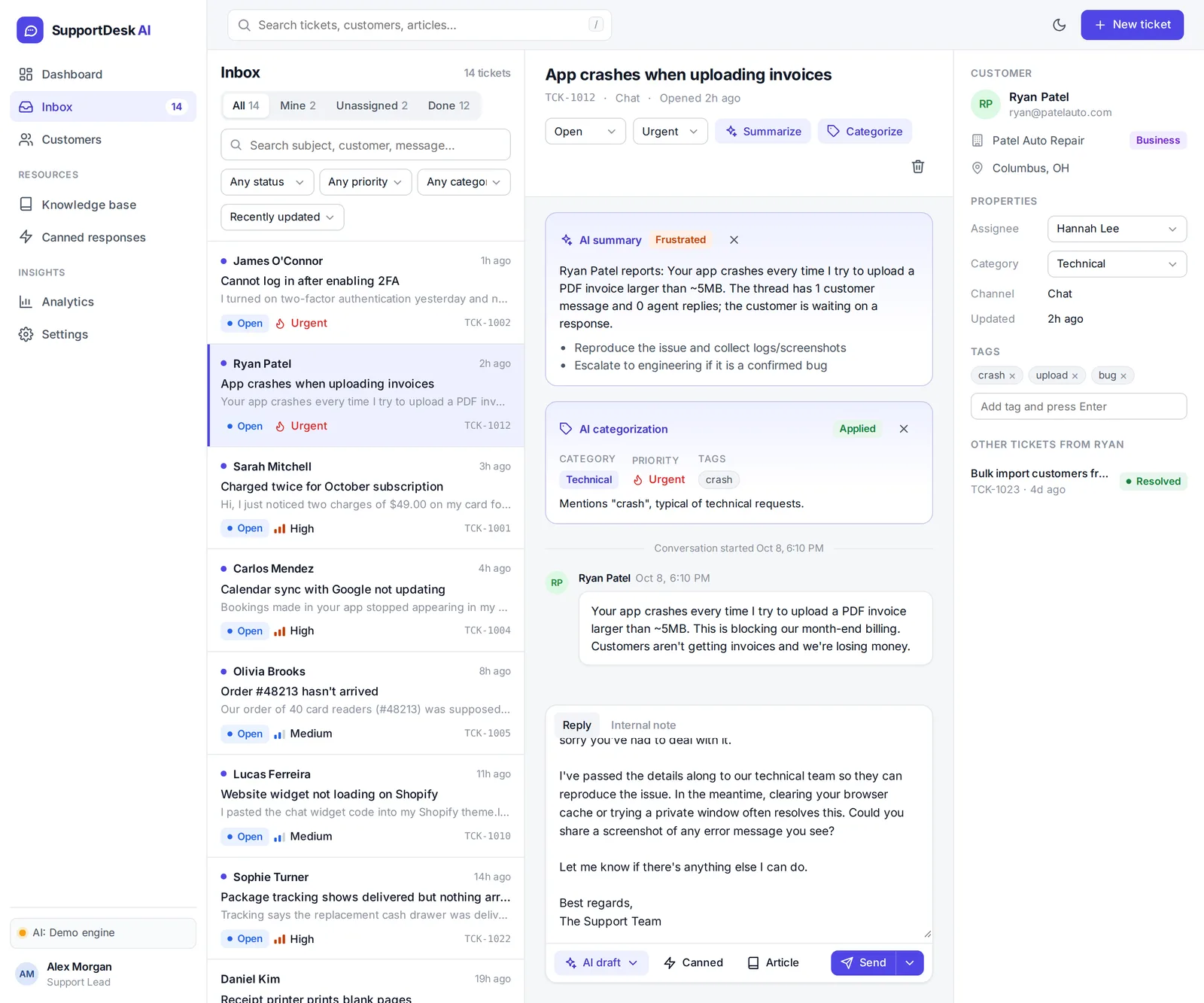Viewport: 1204px width, 1003px height.
Task: Click inbox search subject field
Action: pyautogui.click(x=365, y=145)
